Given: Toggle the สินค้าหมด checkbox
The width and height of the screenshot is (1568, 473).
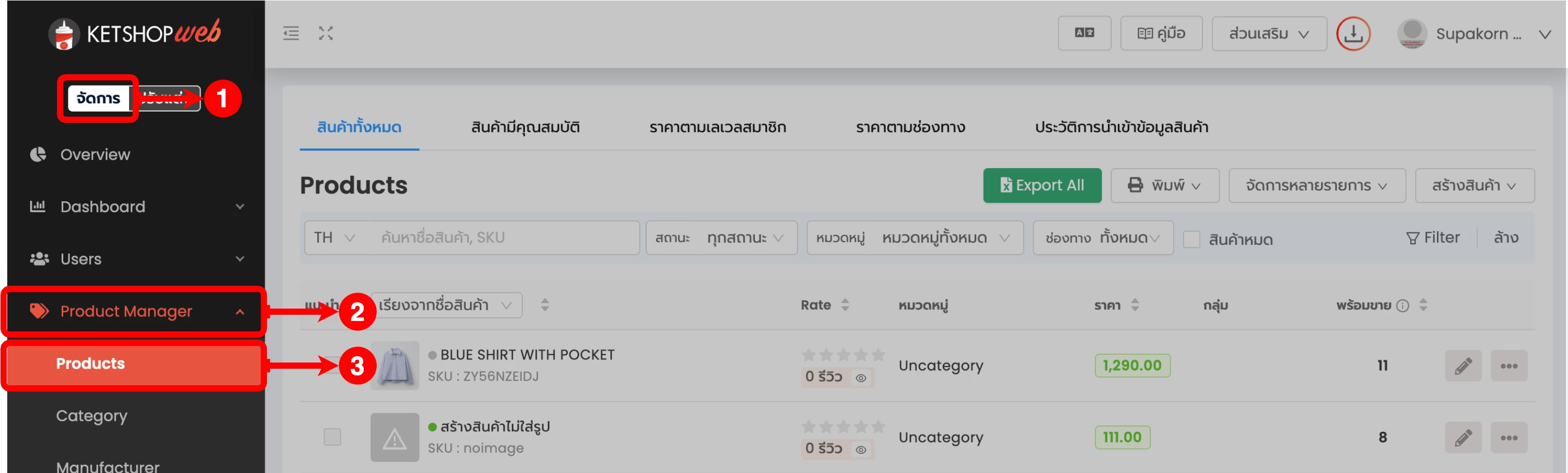Looking at the screenshot, I should pyautogui.click(x=1191, y=240).
